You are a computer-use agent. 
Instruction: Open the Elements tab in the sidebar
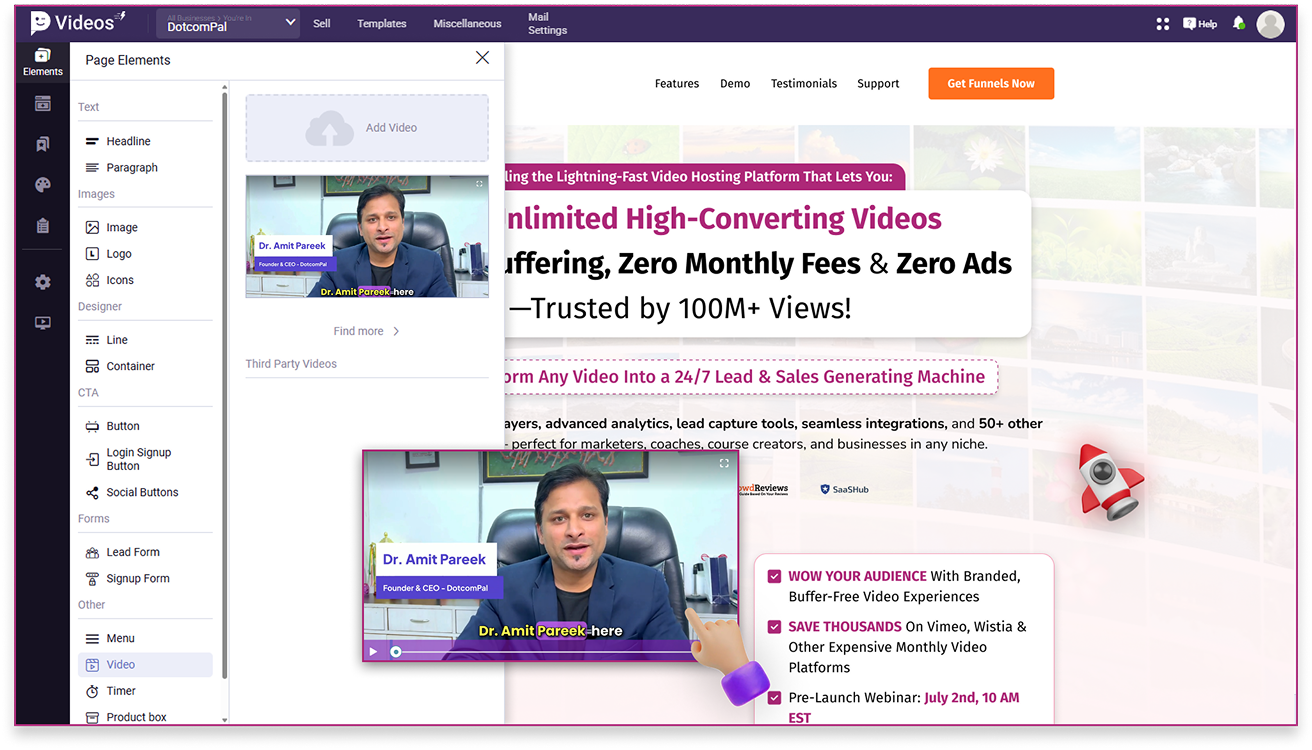[42, 62]
